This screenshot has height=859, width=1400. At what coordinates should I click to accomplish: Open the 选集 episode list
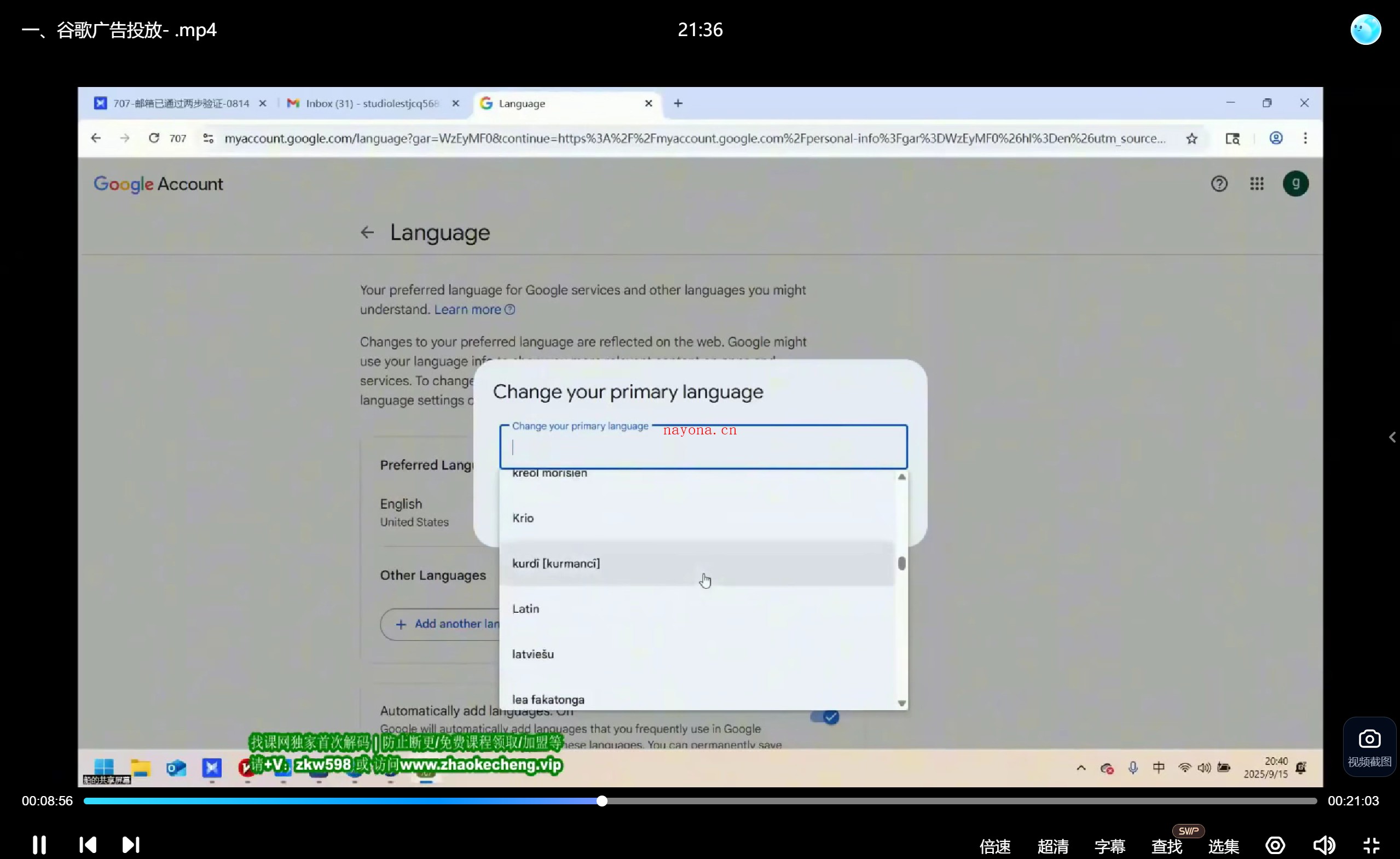[x=1223, y=846]
